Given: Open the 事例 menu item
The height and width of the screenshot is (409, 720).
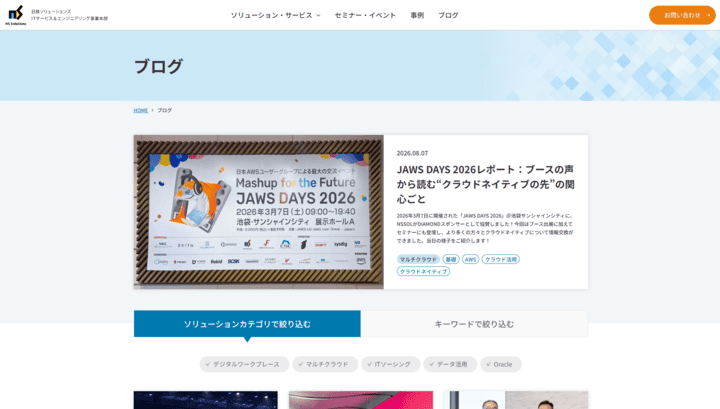Looking at the screenshot, I should click(417, 15).
